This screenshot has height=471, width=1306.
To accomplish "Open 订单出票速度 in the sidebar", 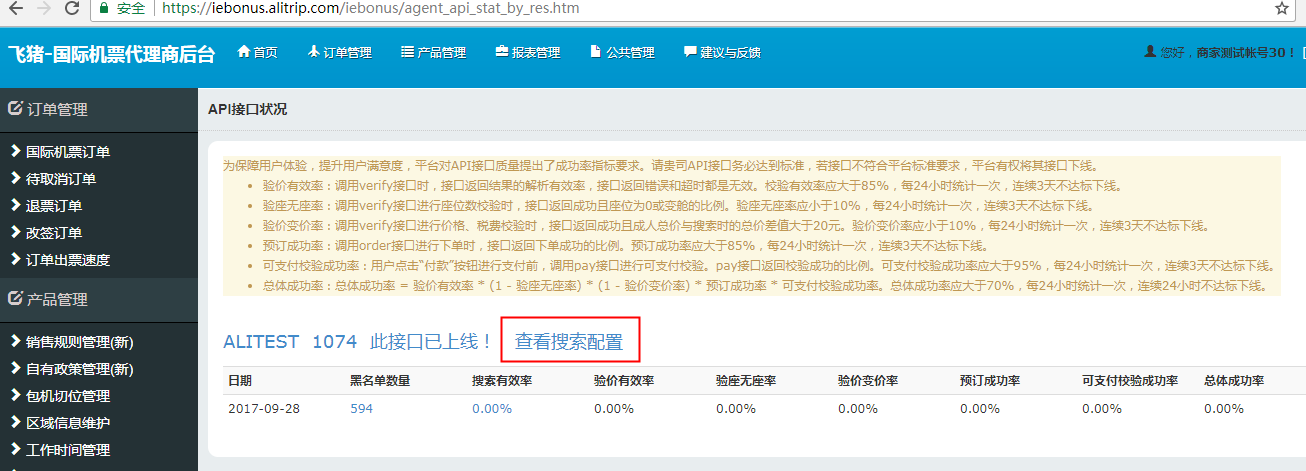I will 68,260.
